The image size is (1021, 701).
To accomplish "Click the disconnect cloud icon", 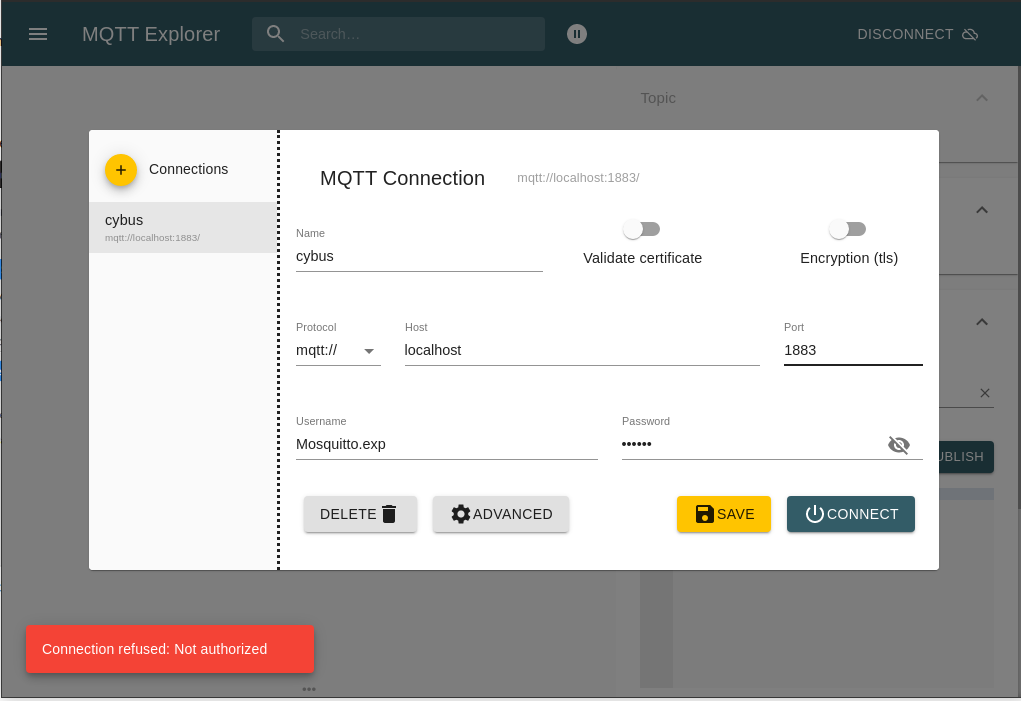I will (969, 34).
